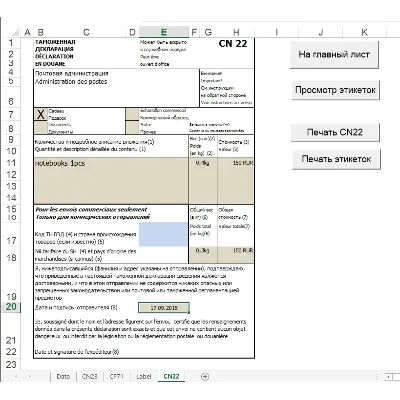Go to previous sheet with the left arrow
This screenshot has width=400, height=400.
pyautogui.click(x=16, y=377)
